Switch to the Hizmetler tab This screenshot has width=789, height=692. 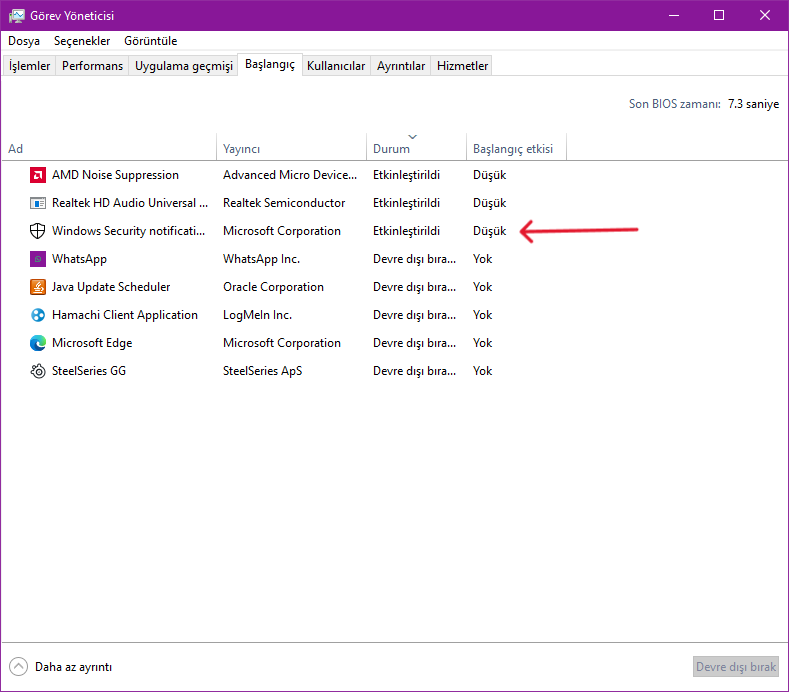pos(462,66)
